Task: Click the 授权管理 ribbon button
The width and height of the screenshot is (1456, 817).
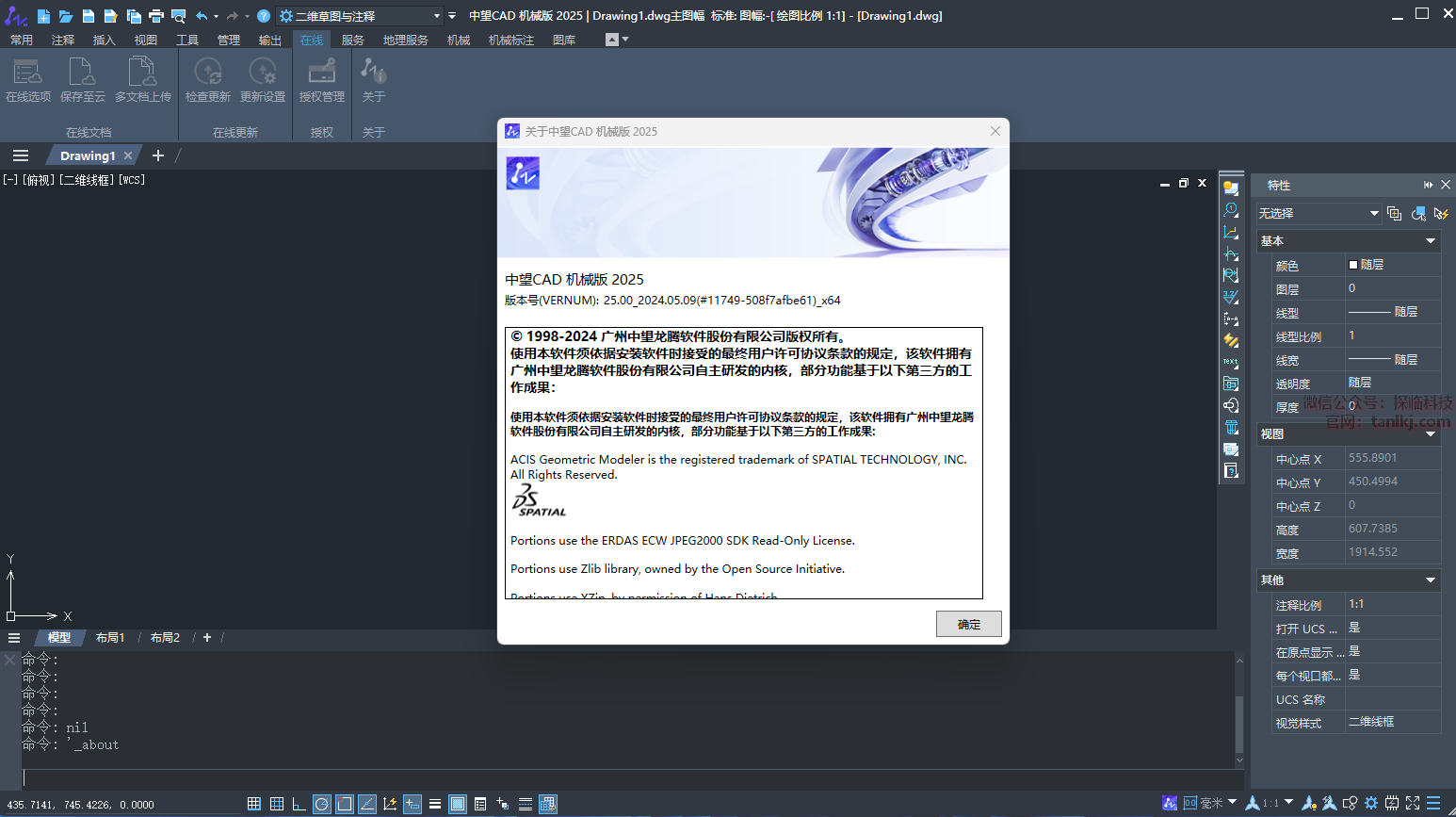Action: 322,80
